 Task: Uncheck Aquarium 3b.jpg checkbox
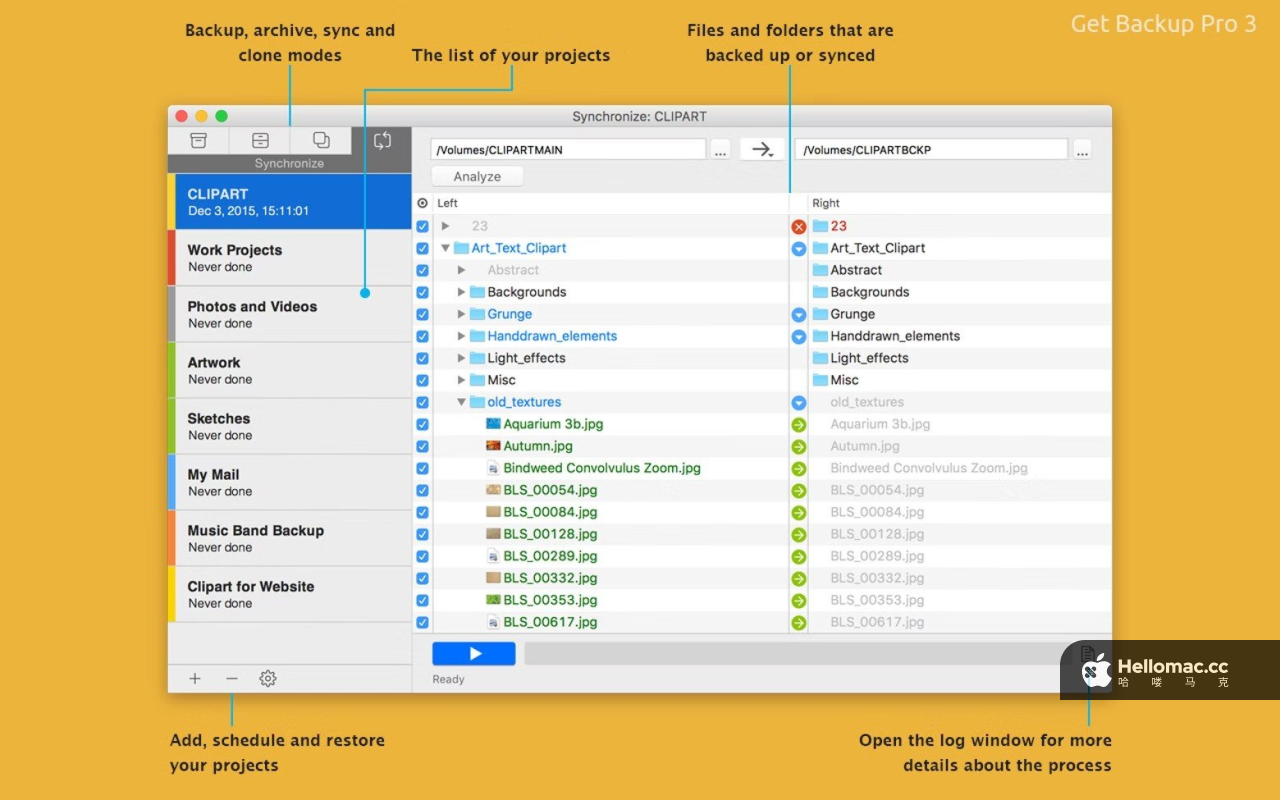tap(422, 424)
